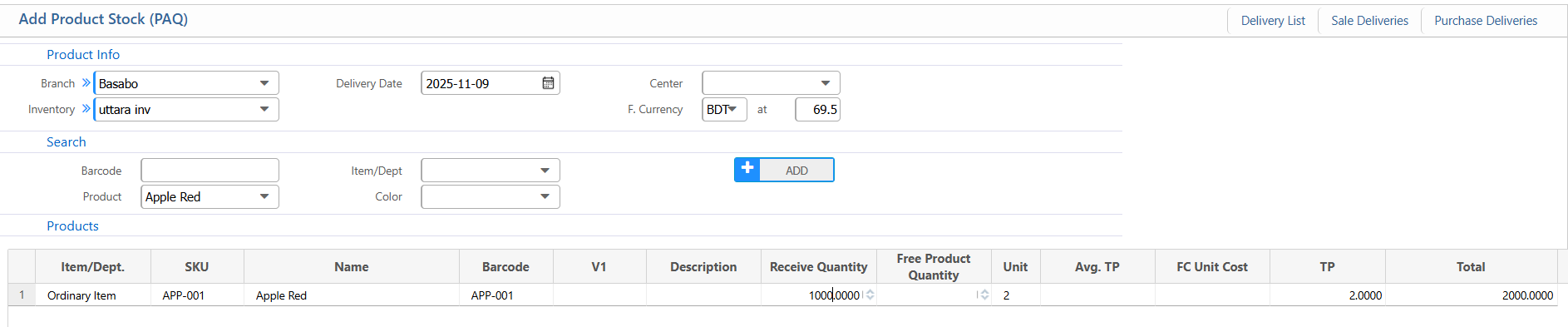Open Purchase Deliveries page
The width and height of the screenshot is (1568, 327).
pyautogui.click(x=1486, y=21)
